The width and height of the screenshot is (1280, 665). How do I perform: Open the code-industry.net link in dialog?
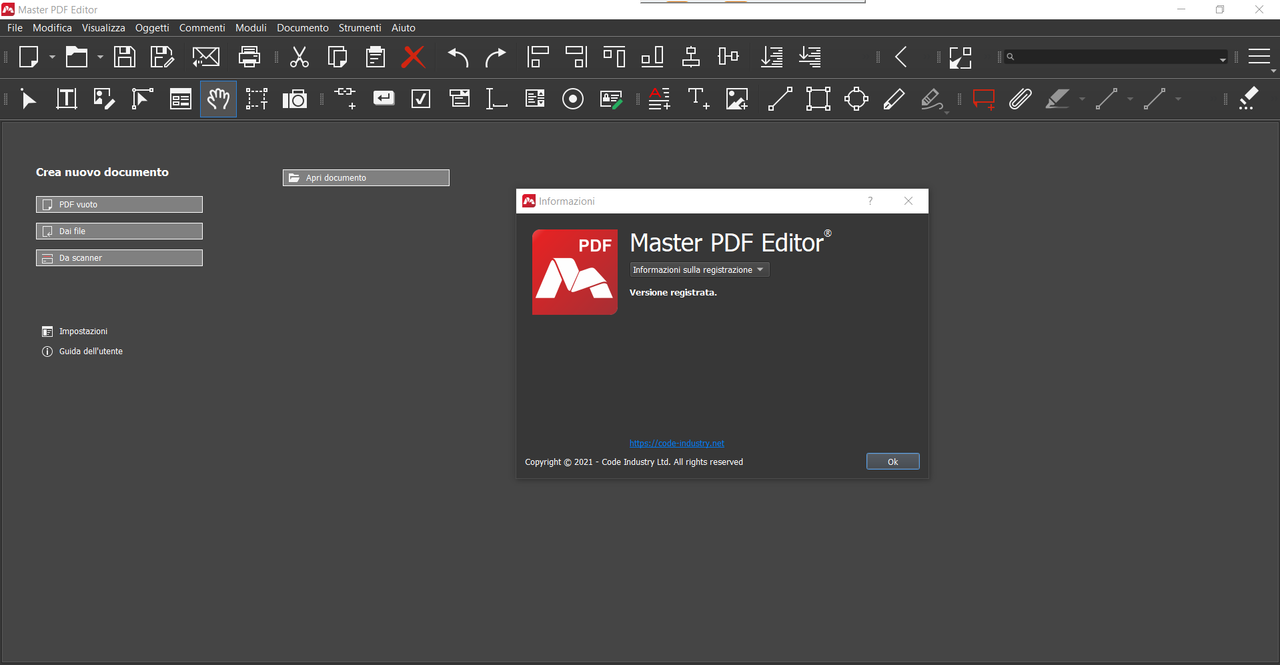pos(677,443)
